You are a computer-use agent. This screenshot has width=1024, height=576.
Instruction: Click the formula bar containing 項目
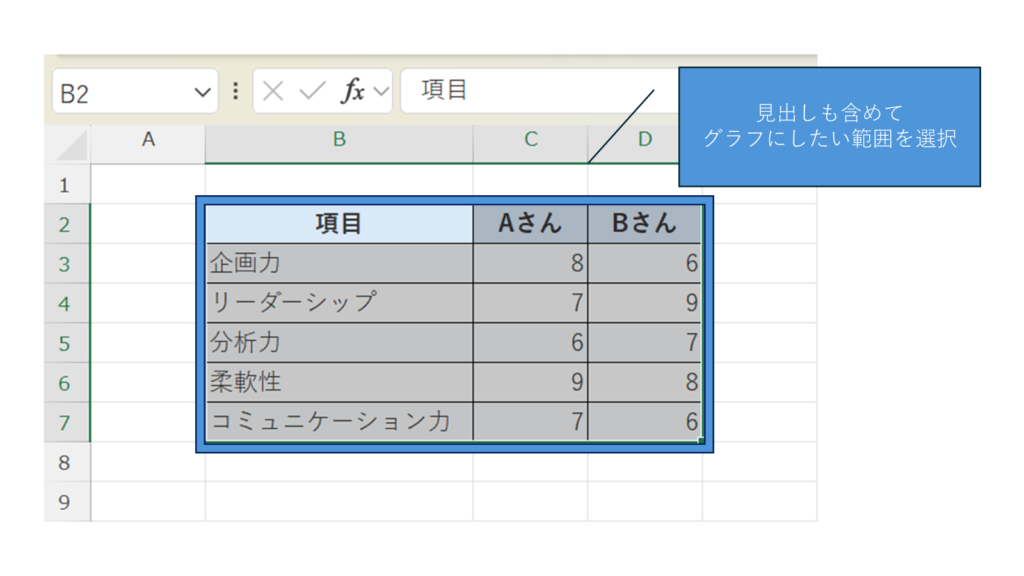click(530, 91)
